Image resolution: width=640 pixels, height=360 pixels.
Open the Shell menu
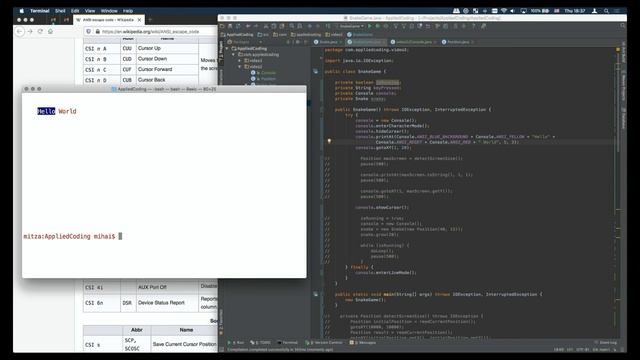(x=60, y=11)
